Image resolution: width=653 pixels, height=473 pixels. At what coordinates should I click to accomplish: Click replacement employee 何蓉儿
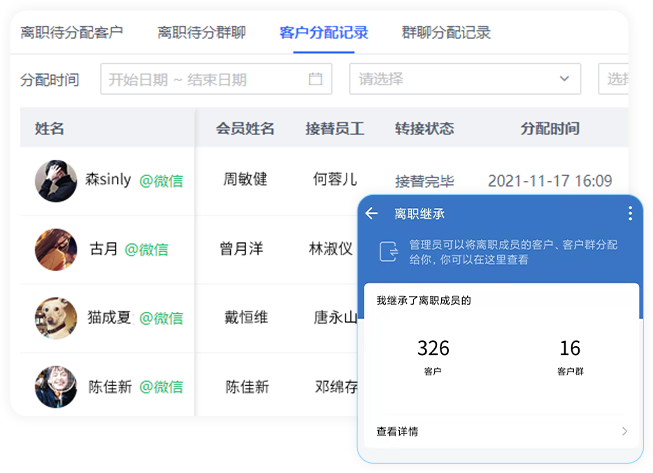[335, 179]
